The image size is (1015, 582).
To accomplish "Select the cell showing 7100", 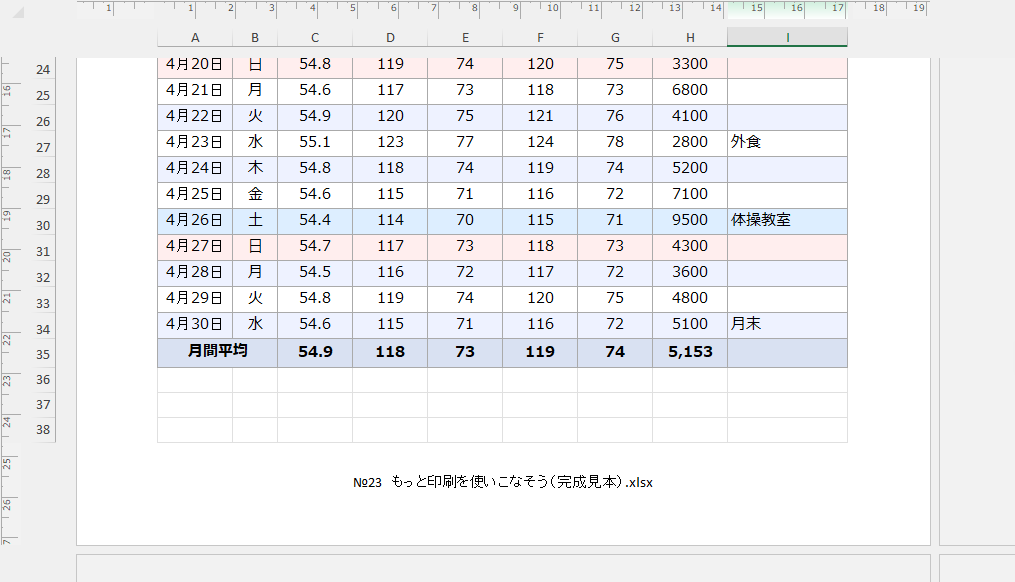I will (690, 194).
